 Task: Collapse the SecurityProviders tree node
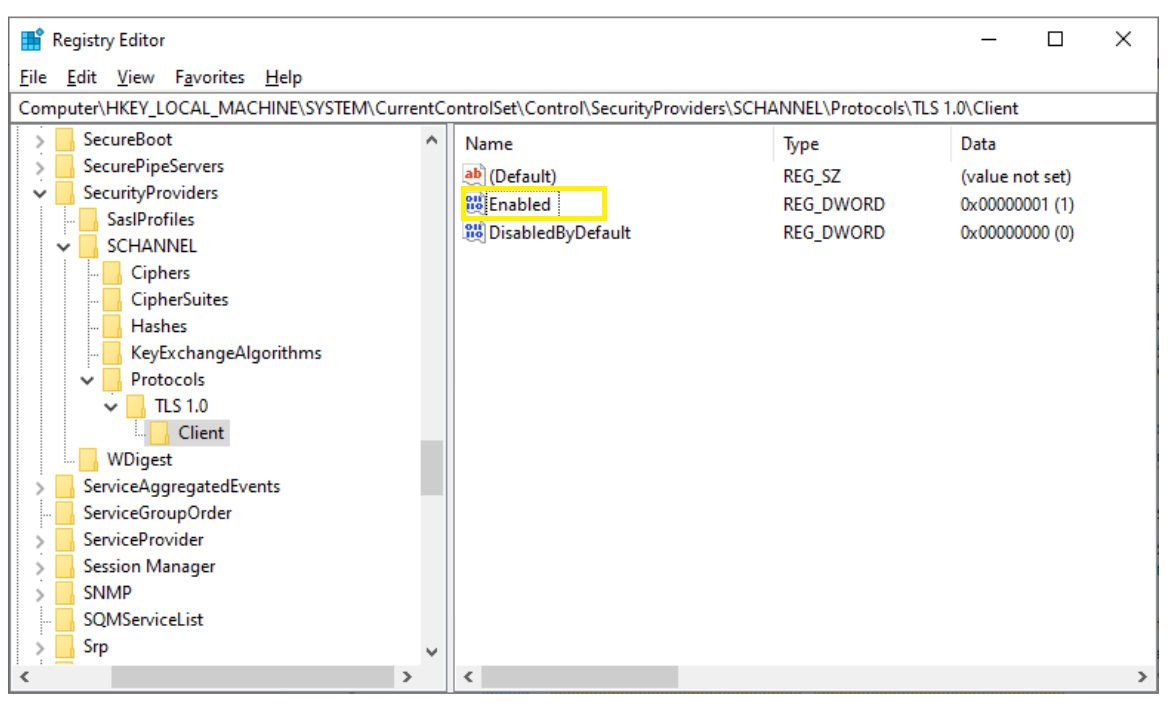pos(39,192)
